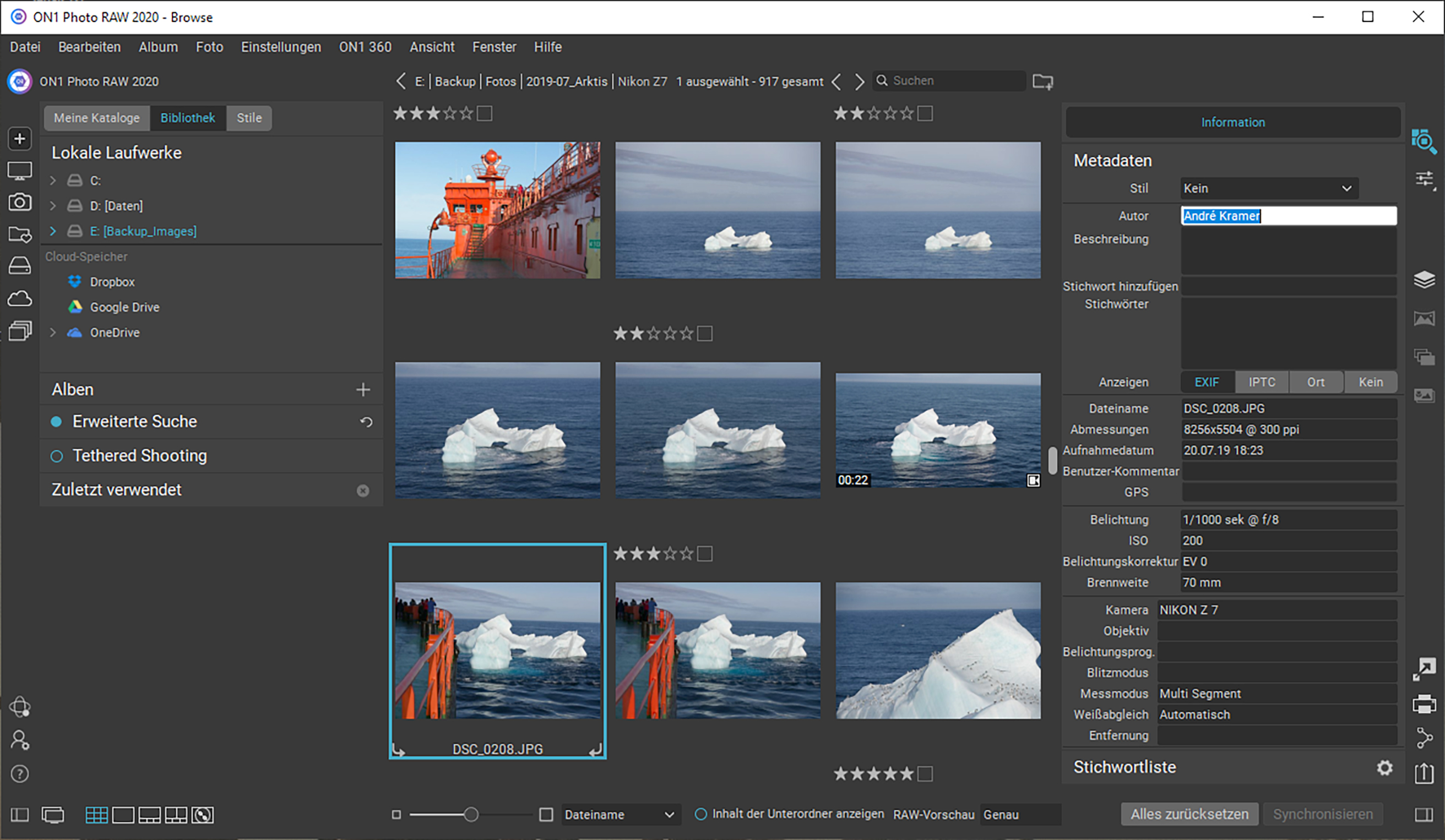Open the Dateiname sort dropdown
This screenshot has height=840, width=1445.
620,814
